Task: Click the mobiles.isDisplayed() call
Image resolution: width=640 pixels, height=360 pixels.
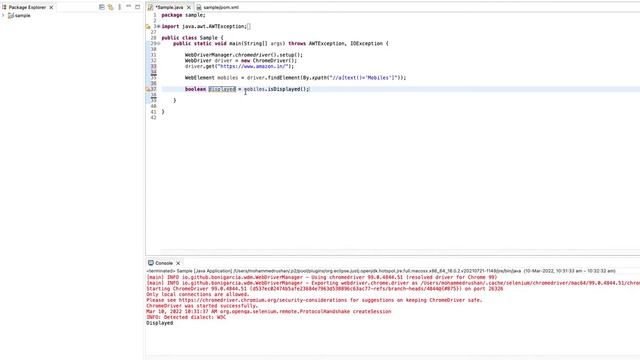Action: [277, 89]
